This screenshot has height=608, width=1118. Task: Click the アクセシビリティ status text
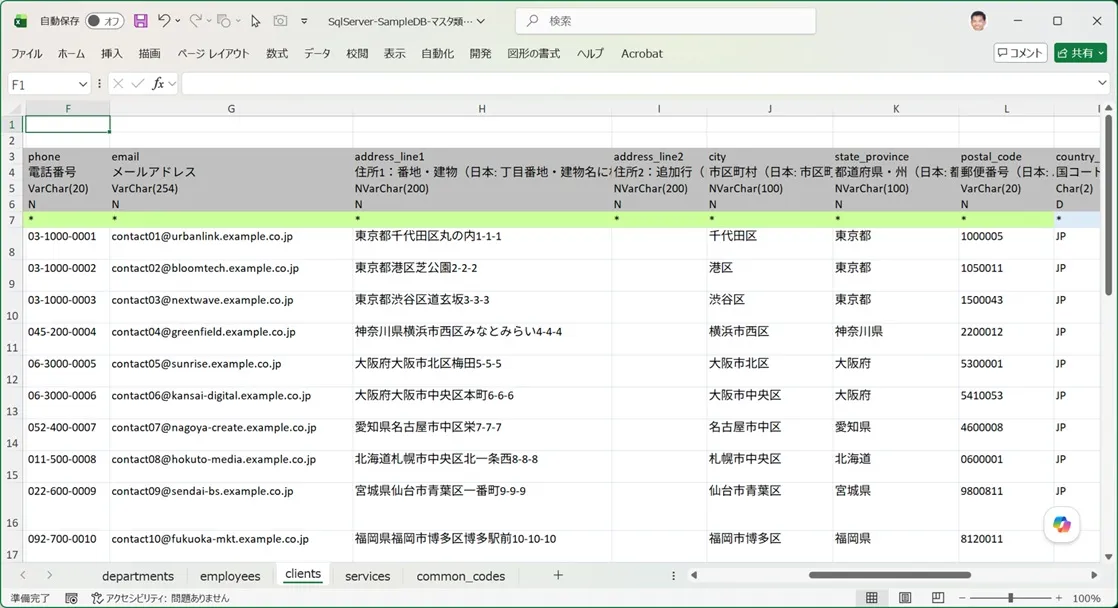coord(160,599)
